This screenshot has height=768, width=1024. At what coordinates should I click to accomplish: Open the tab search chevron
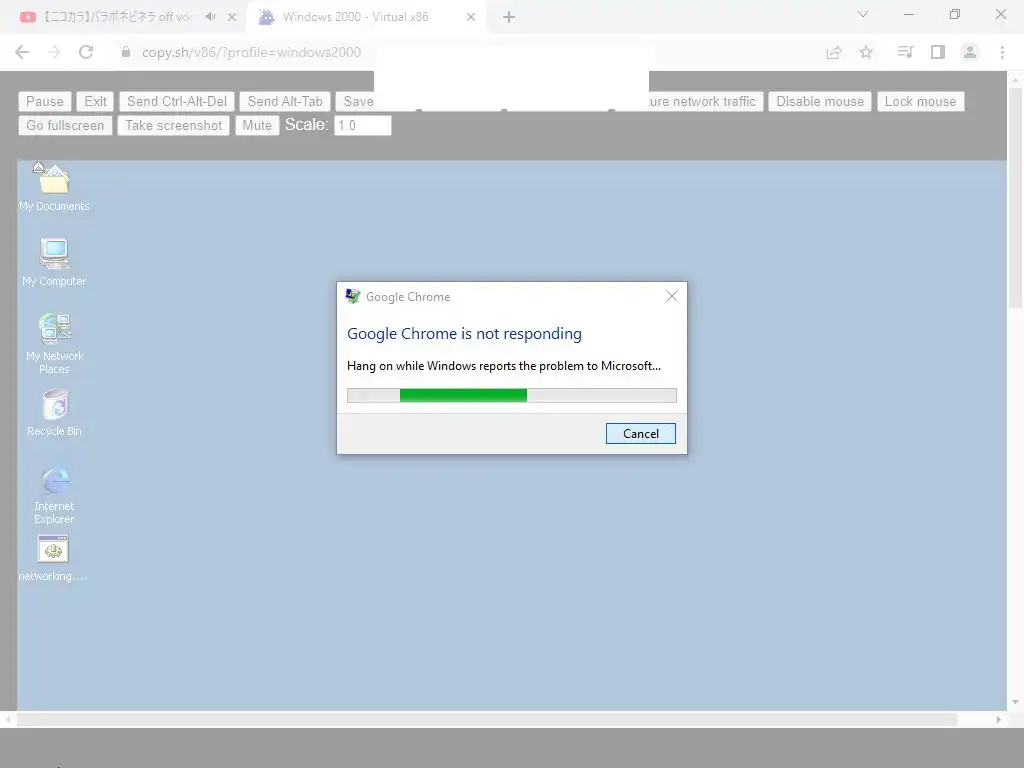(863, 14)
